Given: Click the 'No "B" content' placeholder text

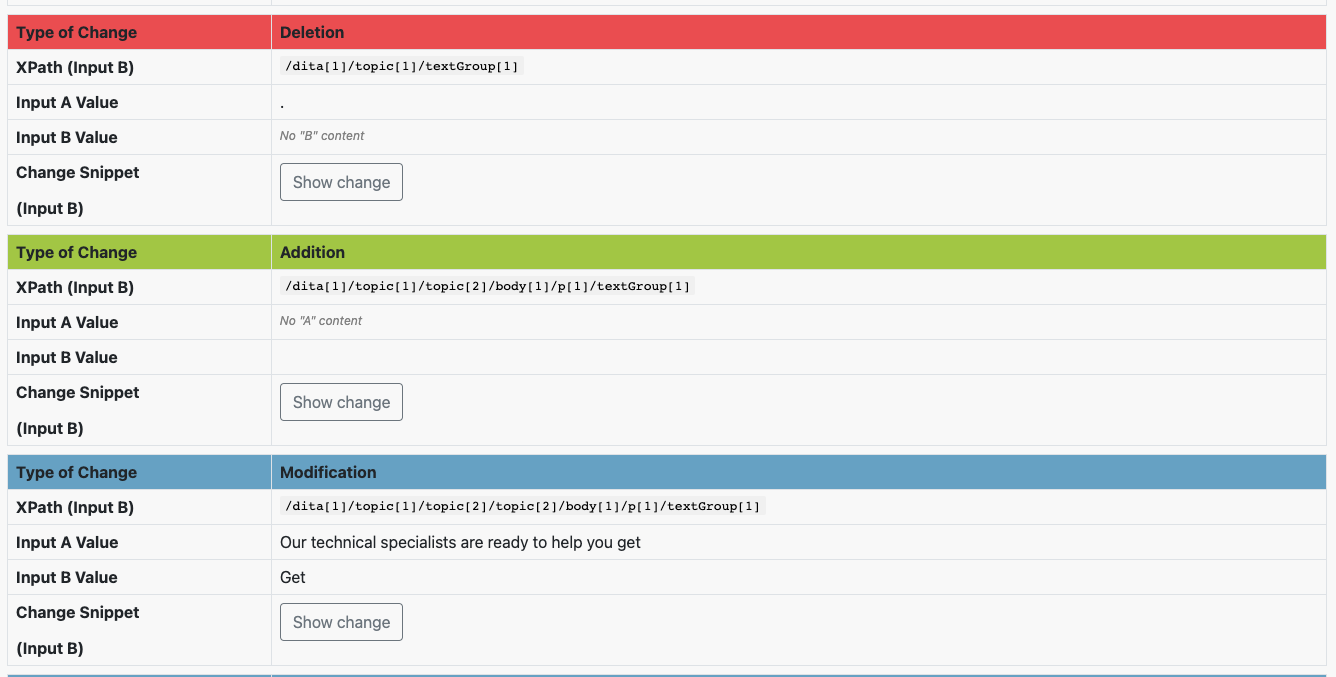Looking at the screenshot, I should 322,136.
